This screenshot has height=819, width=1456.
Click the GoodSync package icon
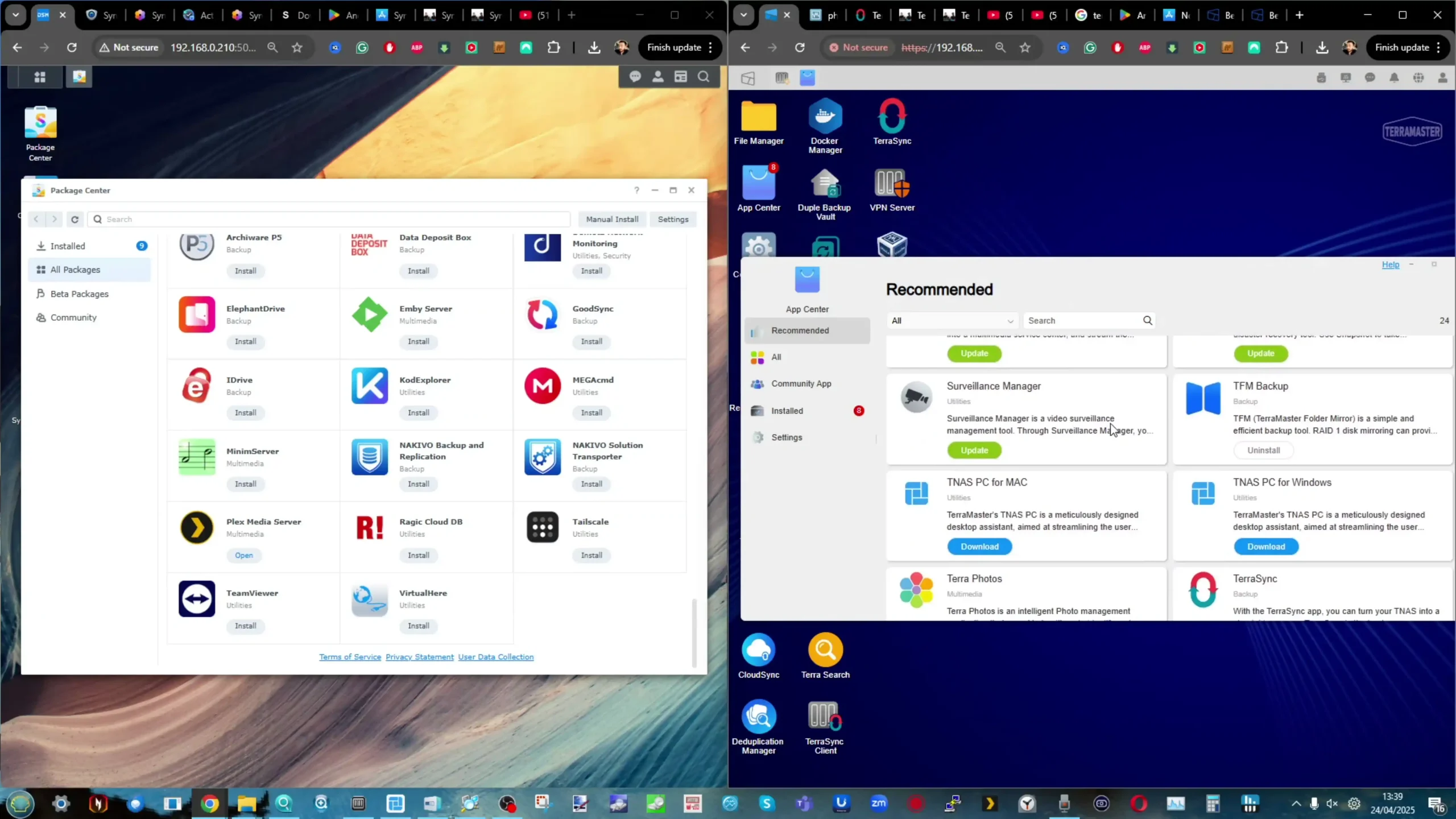point(543,315)
